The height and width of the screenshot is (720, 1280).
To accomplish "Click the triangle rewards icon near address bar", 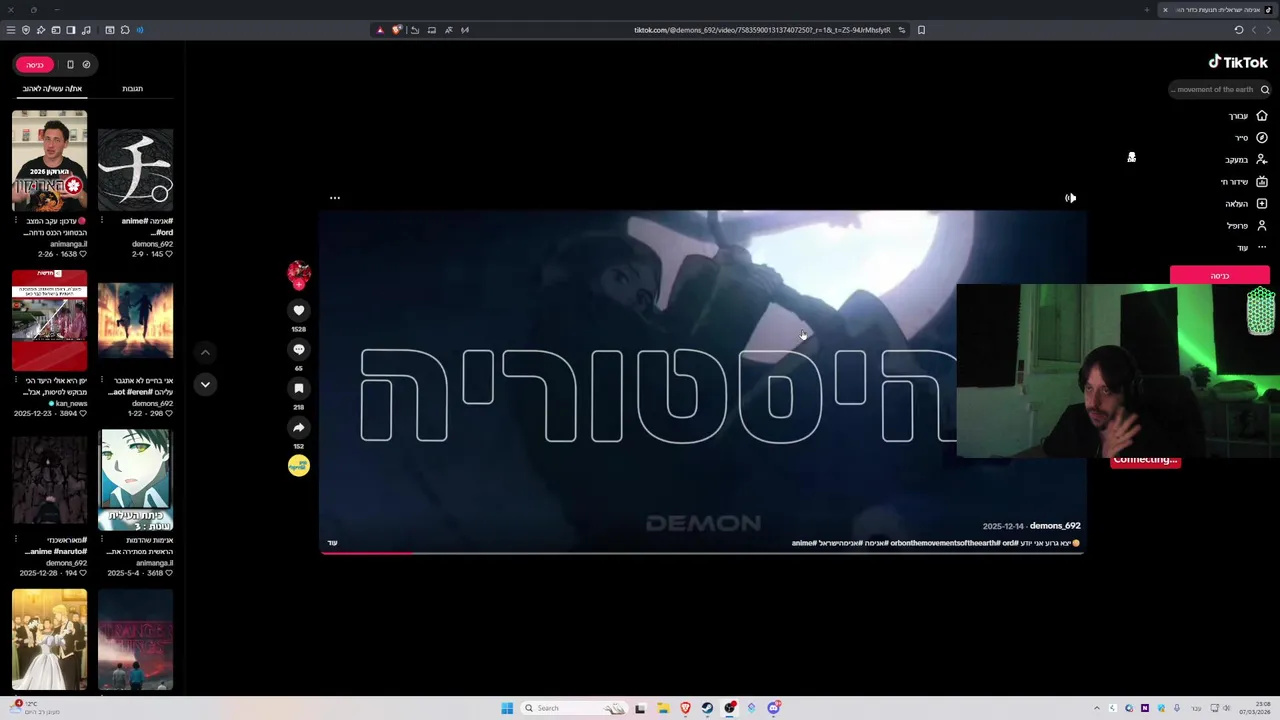I will click(380, 30).
